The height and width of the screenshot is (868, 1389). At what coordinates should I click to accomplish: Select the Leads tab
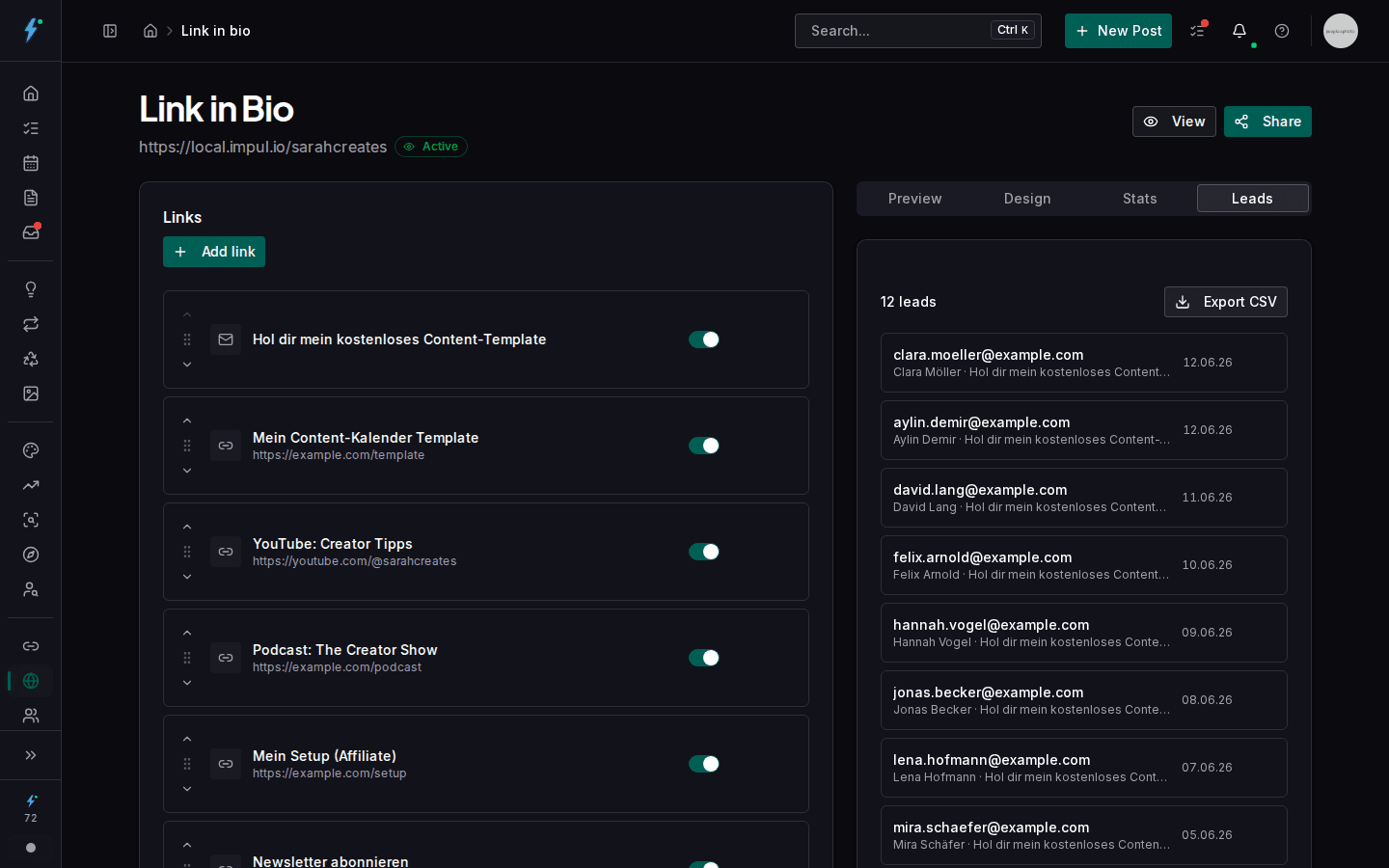(x=1252, y=199)
